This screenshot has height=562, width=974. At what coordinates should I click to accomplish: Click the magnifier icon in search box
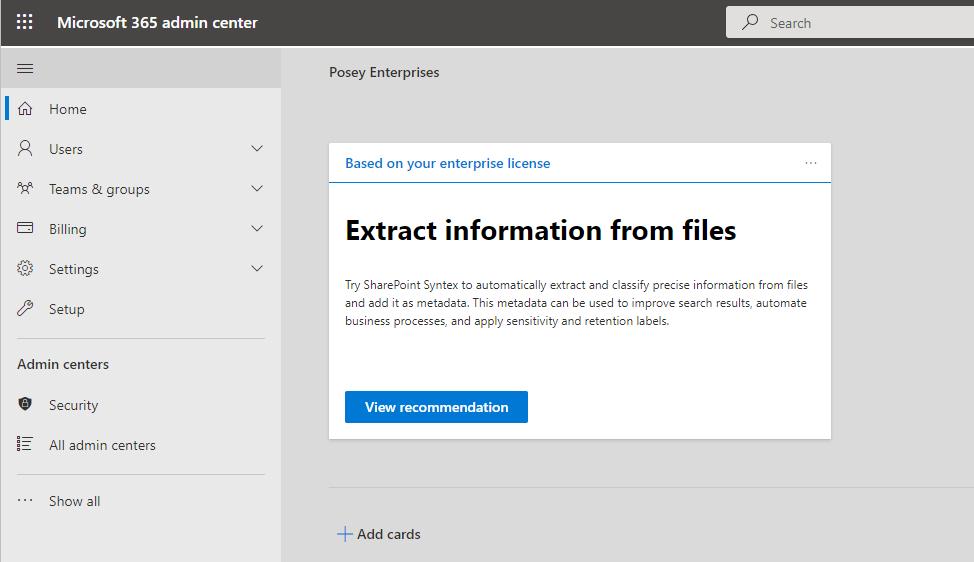click(750, 22)
